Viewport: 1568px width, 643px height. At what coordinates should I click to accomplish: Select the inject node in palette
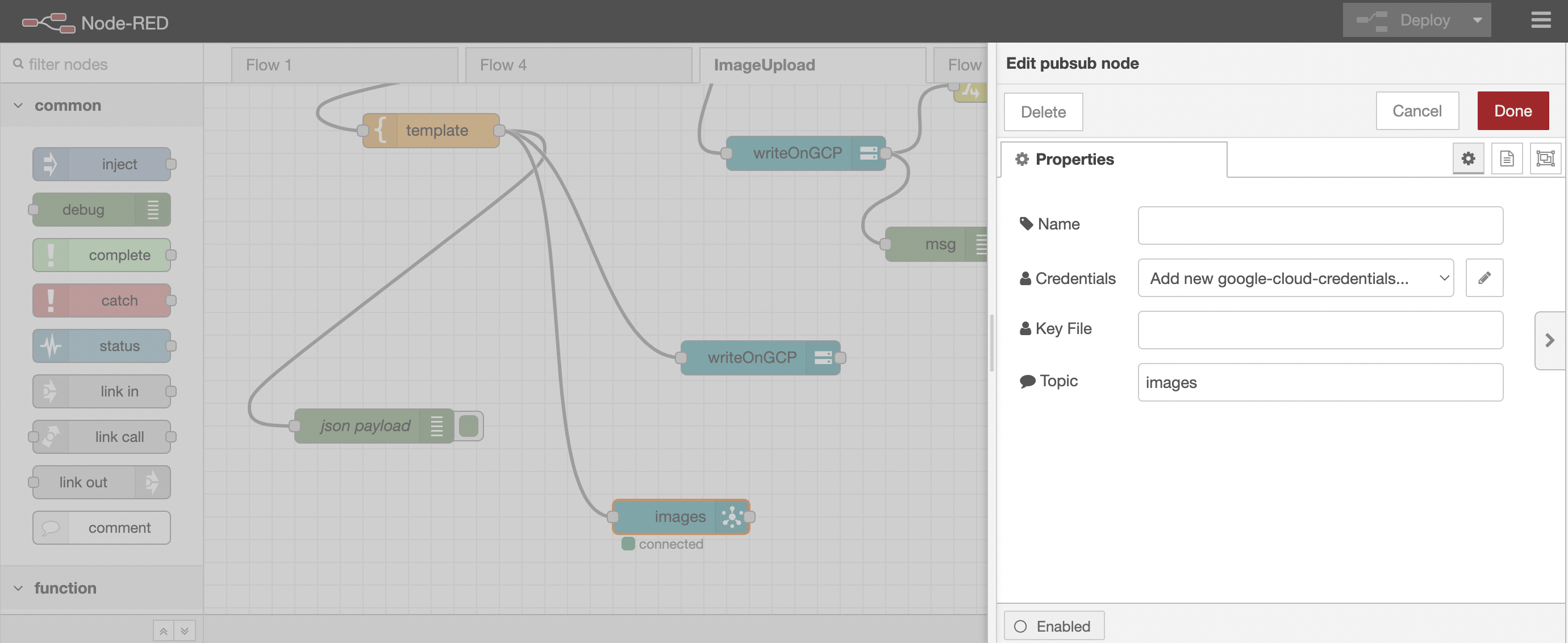click(x=102, y=164)
